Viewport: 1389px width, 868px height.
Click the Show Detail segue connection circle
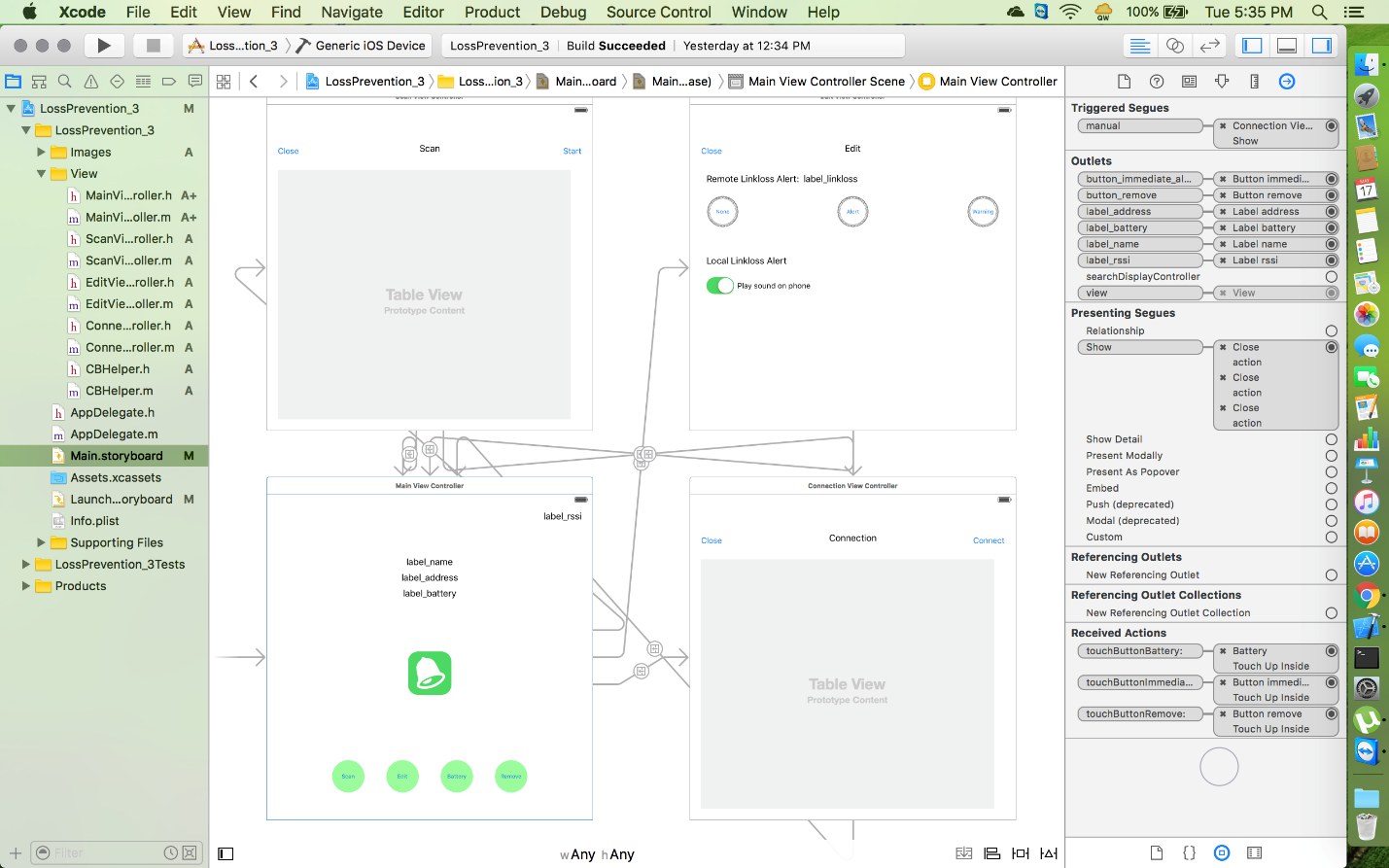pos(1331,439)
